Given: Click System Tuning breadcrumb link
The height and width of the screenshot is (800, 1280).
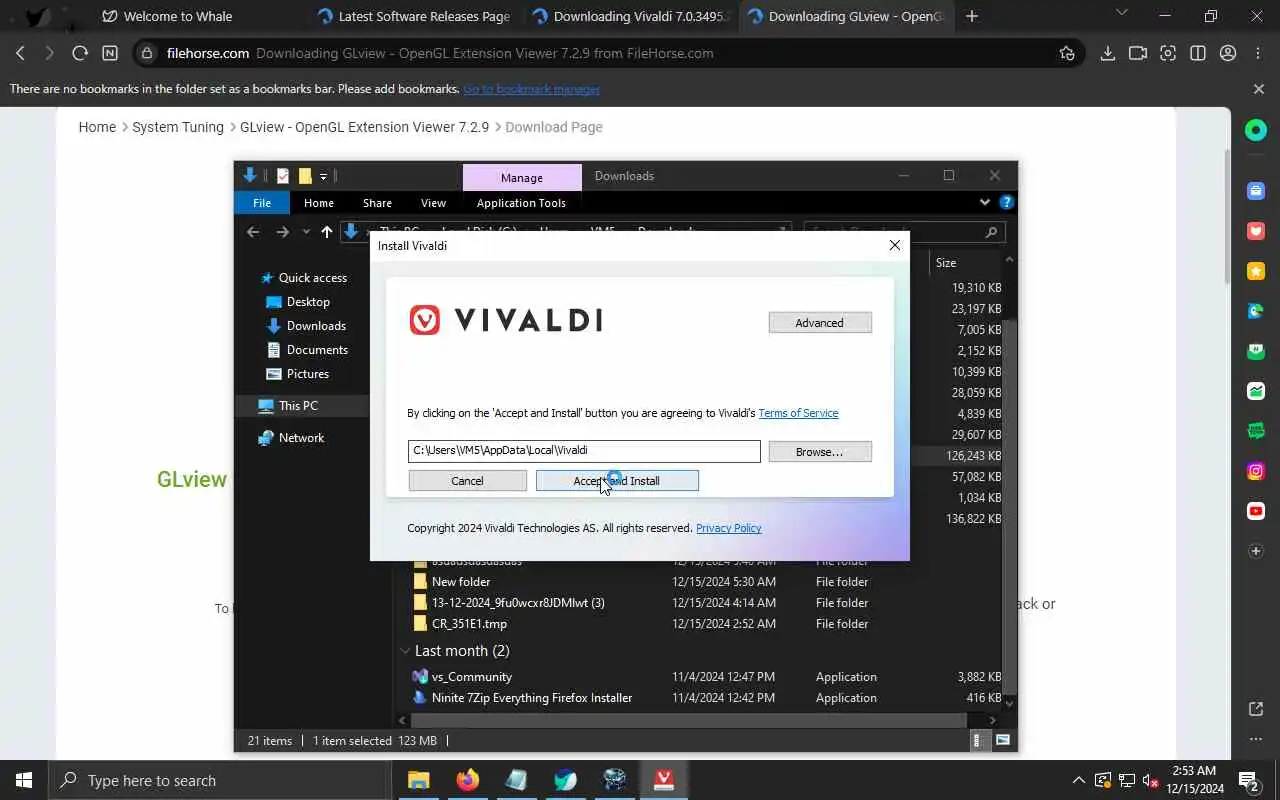Looking at the screenshot, I should [x=178, y=127].
